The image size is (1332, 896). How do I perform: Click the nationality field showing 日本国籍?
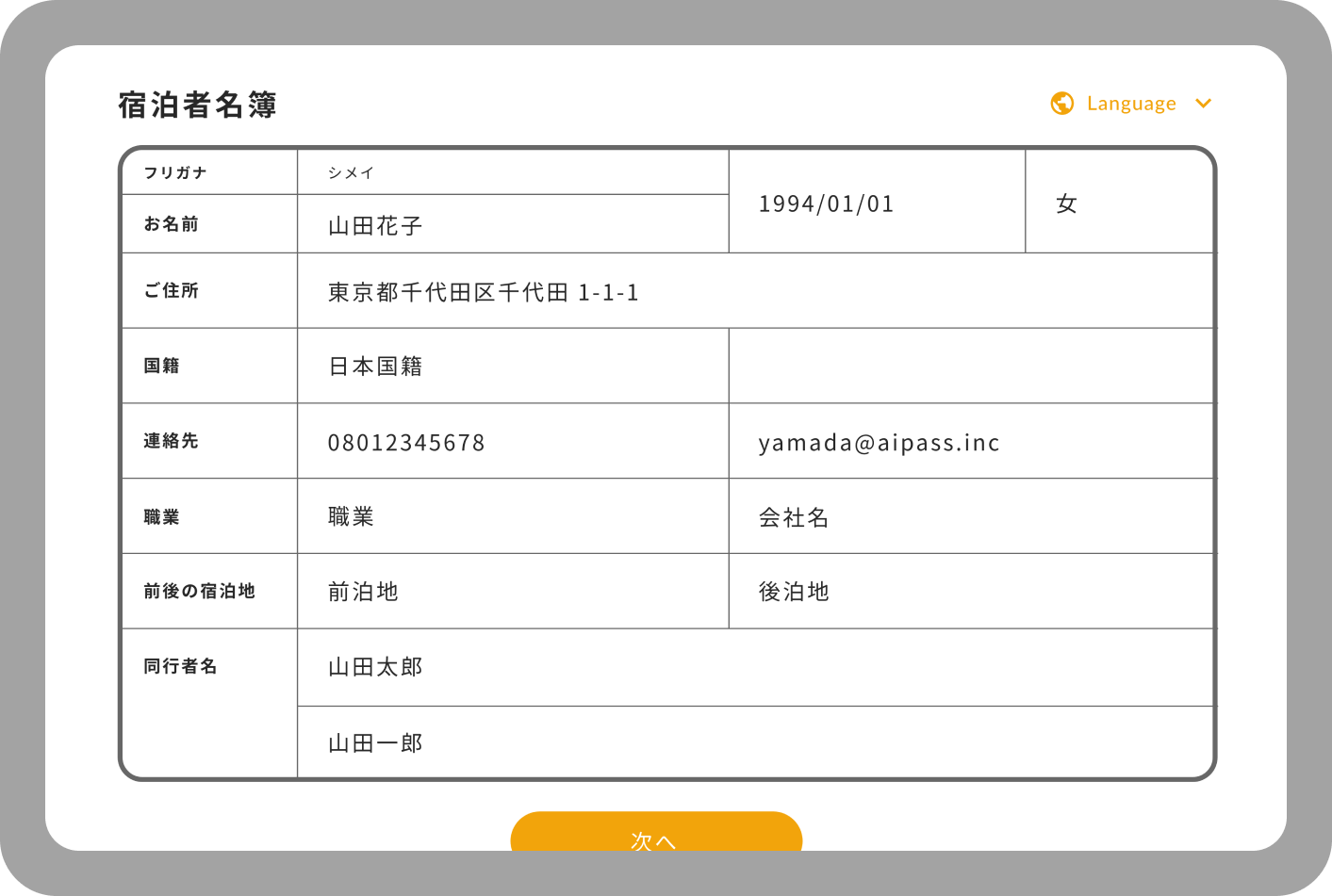click(513, 366)
